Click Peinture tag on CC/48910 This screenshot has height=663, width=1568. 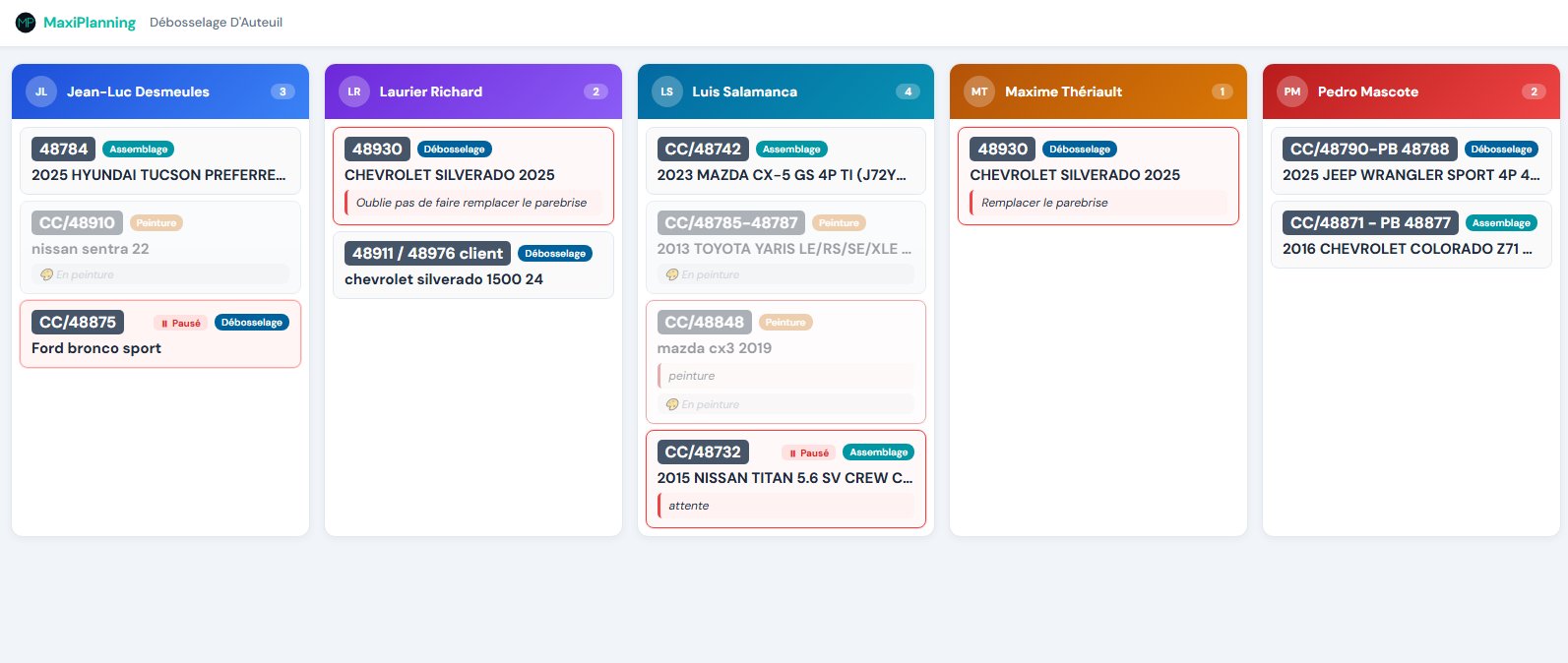click(x=157, y=223)
